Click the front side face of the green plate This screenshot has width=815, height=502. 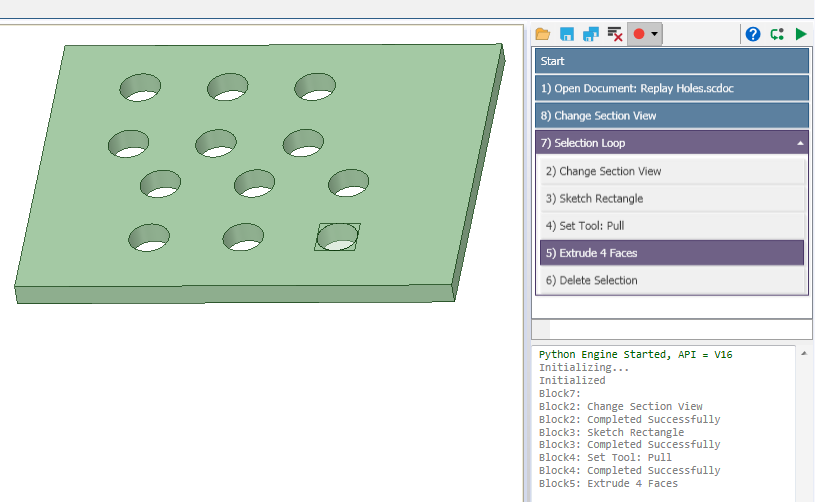pos(234,294)
